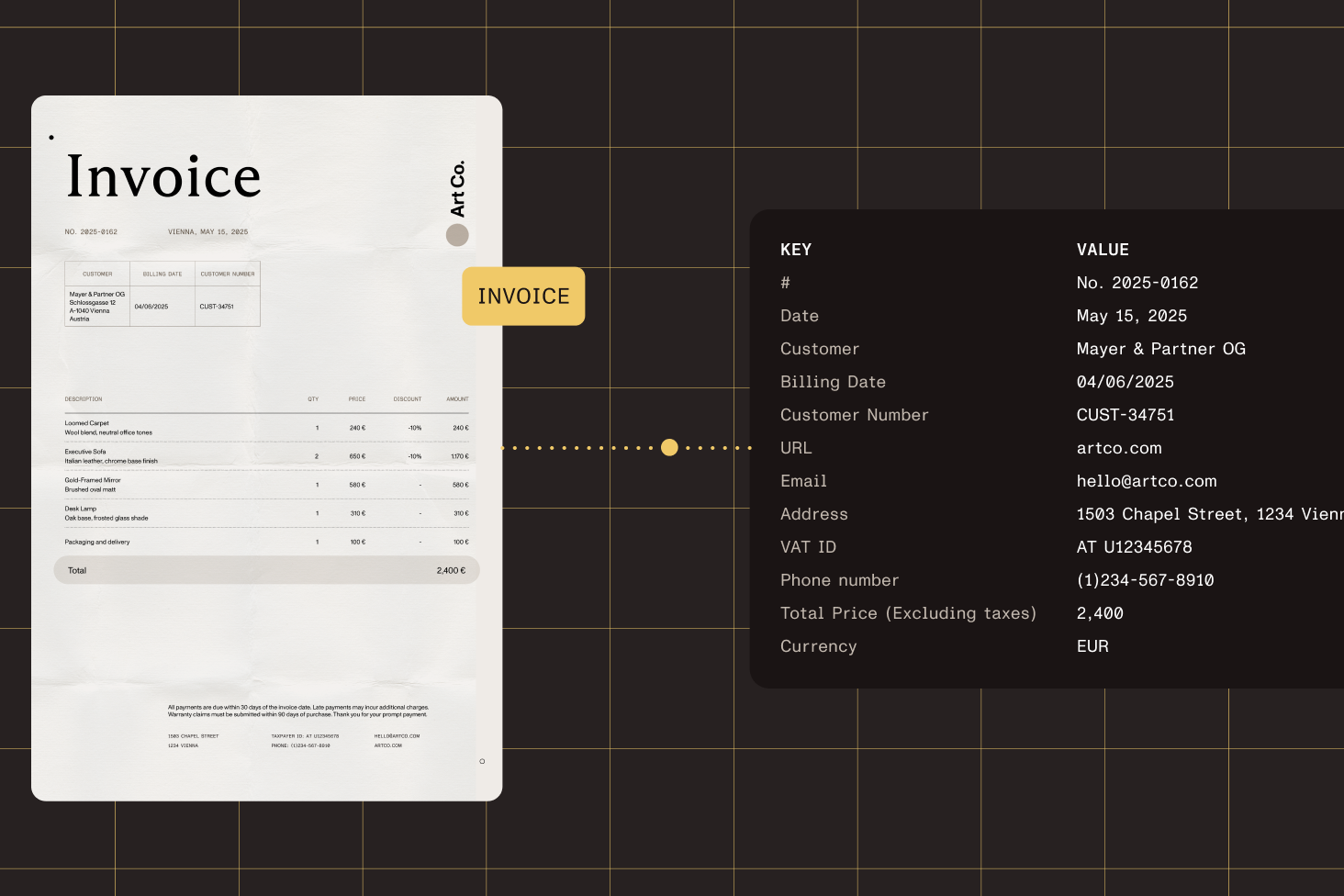Click the CUST-34751 value in the panel

pyautogui.click(x=1126, y=415)
